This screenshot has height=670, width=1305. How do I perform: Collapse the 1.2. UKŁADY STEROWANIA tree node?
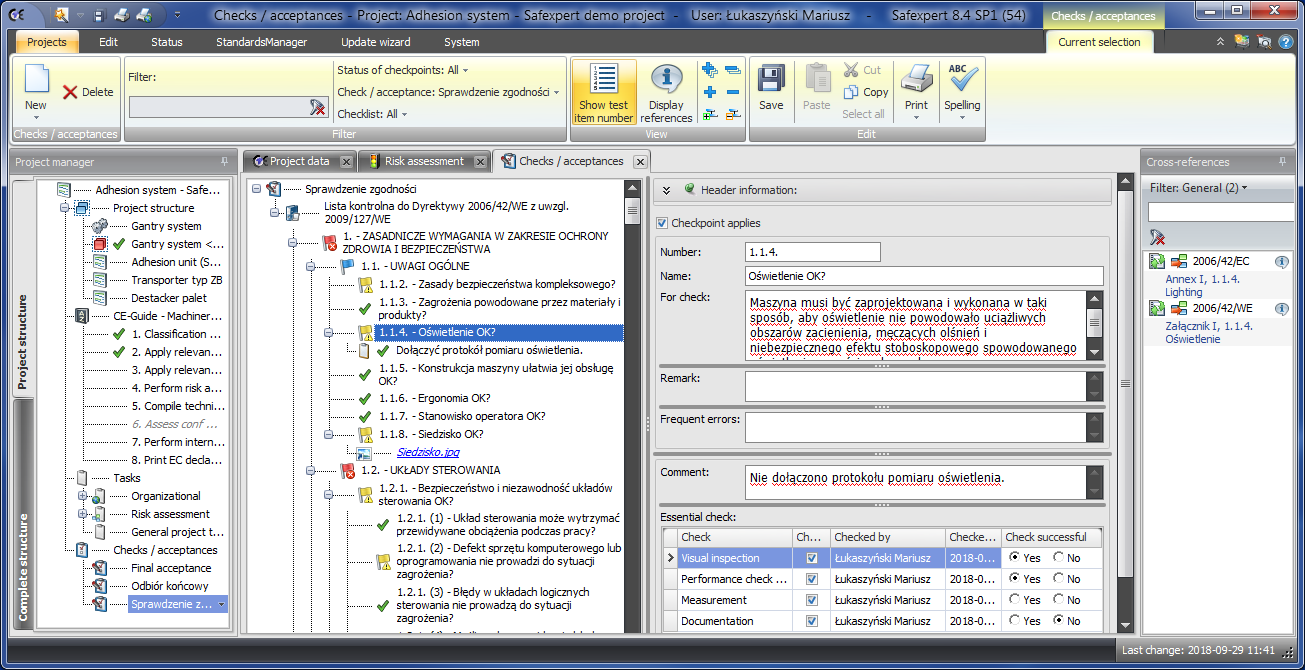point(311,470)
